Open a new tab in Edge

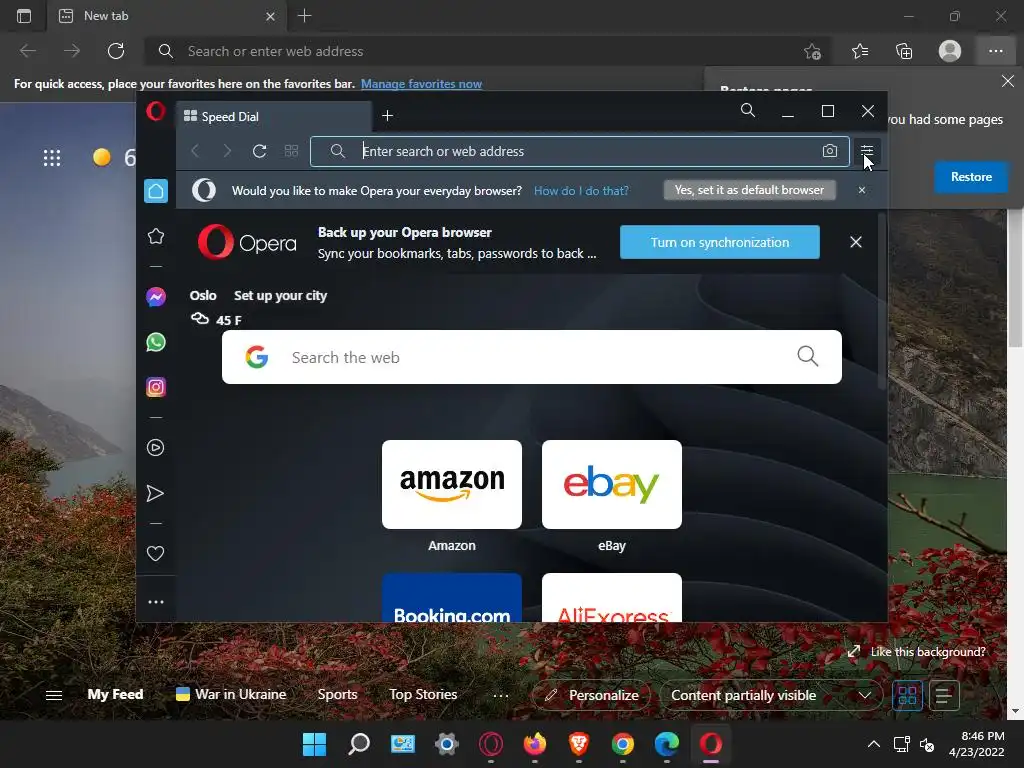(304, 16)
